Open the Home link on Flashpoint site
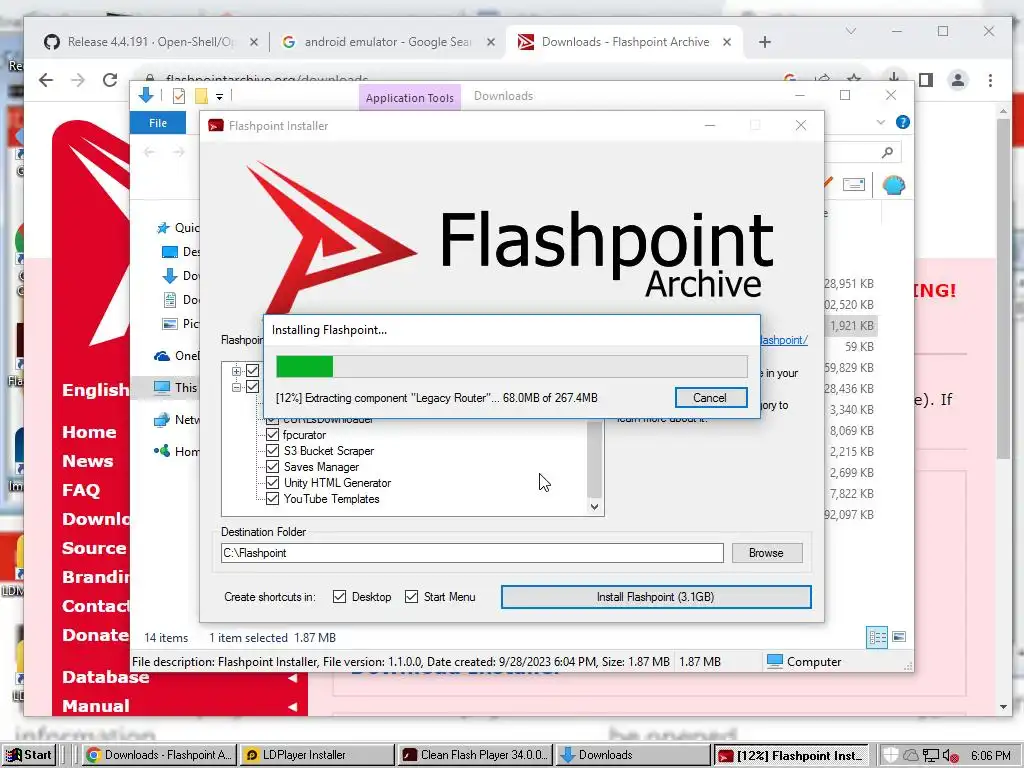 pyautogui.click(x=89, y=432)
